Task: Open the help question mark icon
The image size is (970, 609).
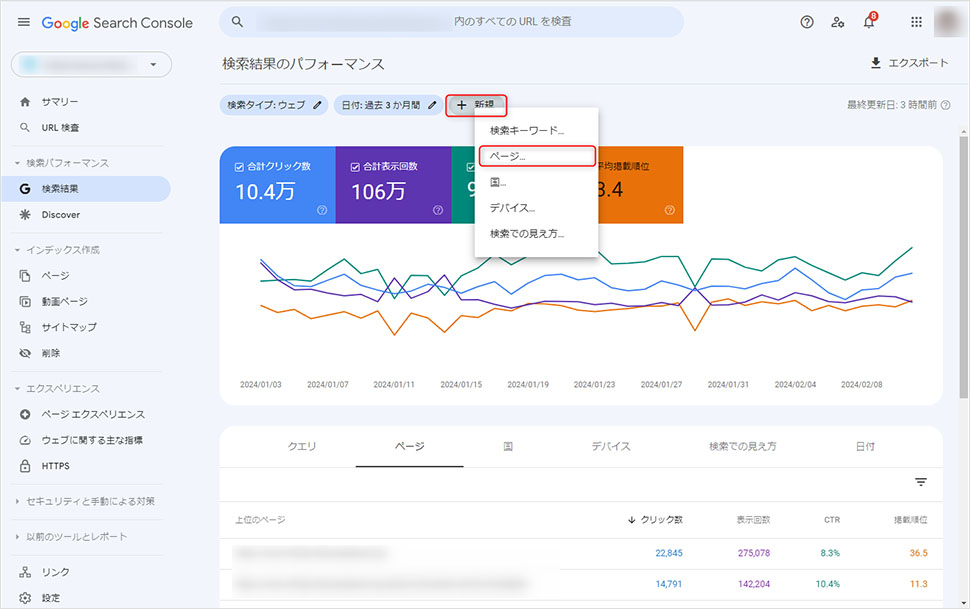Action: click(807, 22)
